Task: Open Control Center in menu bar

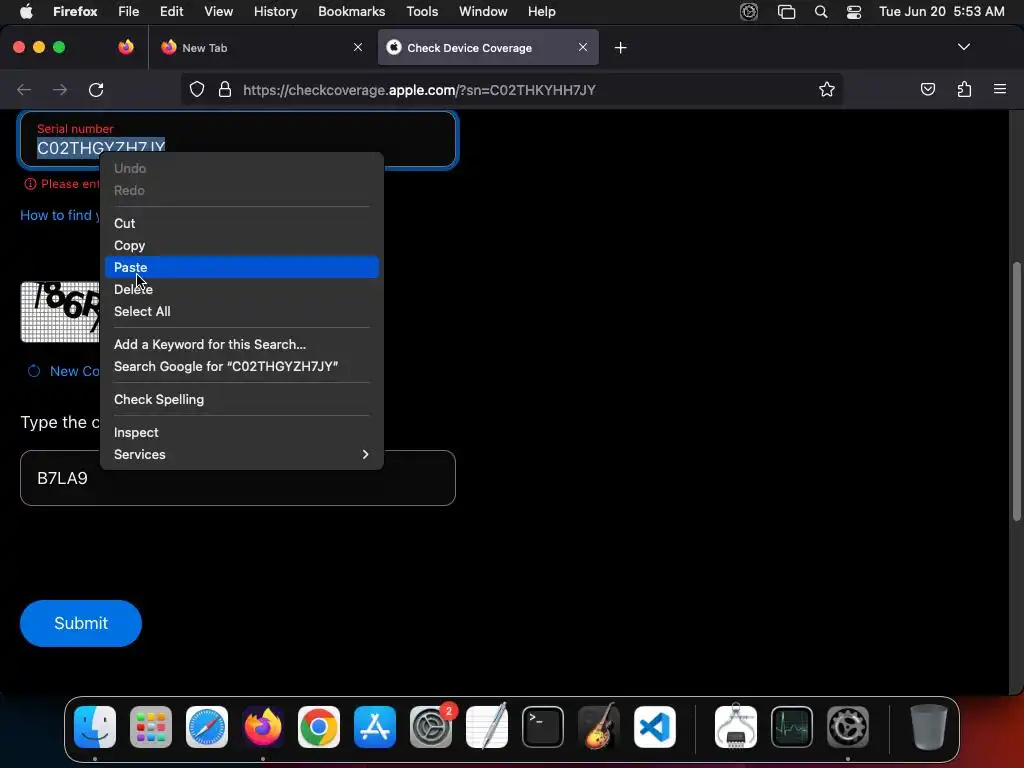Action: [x=854, y=12]
